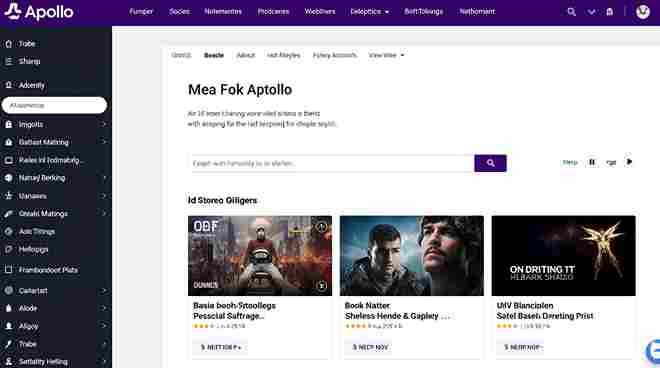Open UItV Blanciplen title link
The image size is (660, 368).
pos(545,311)
